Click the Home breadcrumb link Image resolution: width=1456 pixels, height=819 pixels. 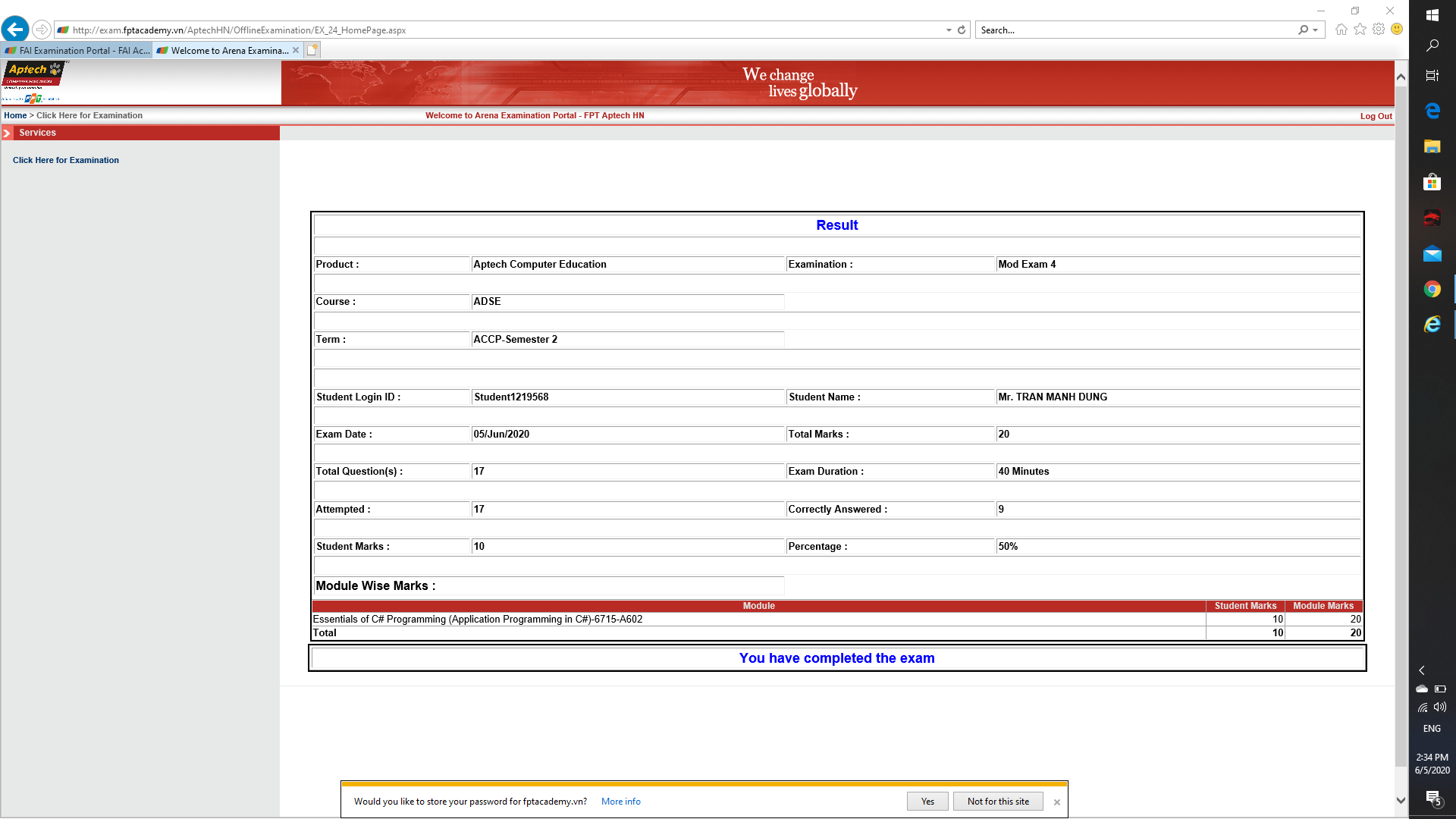pos(15,116)
